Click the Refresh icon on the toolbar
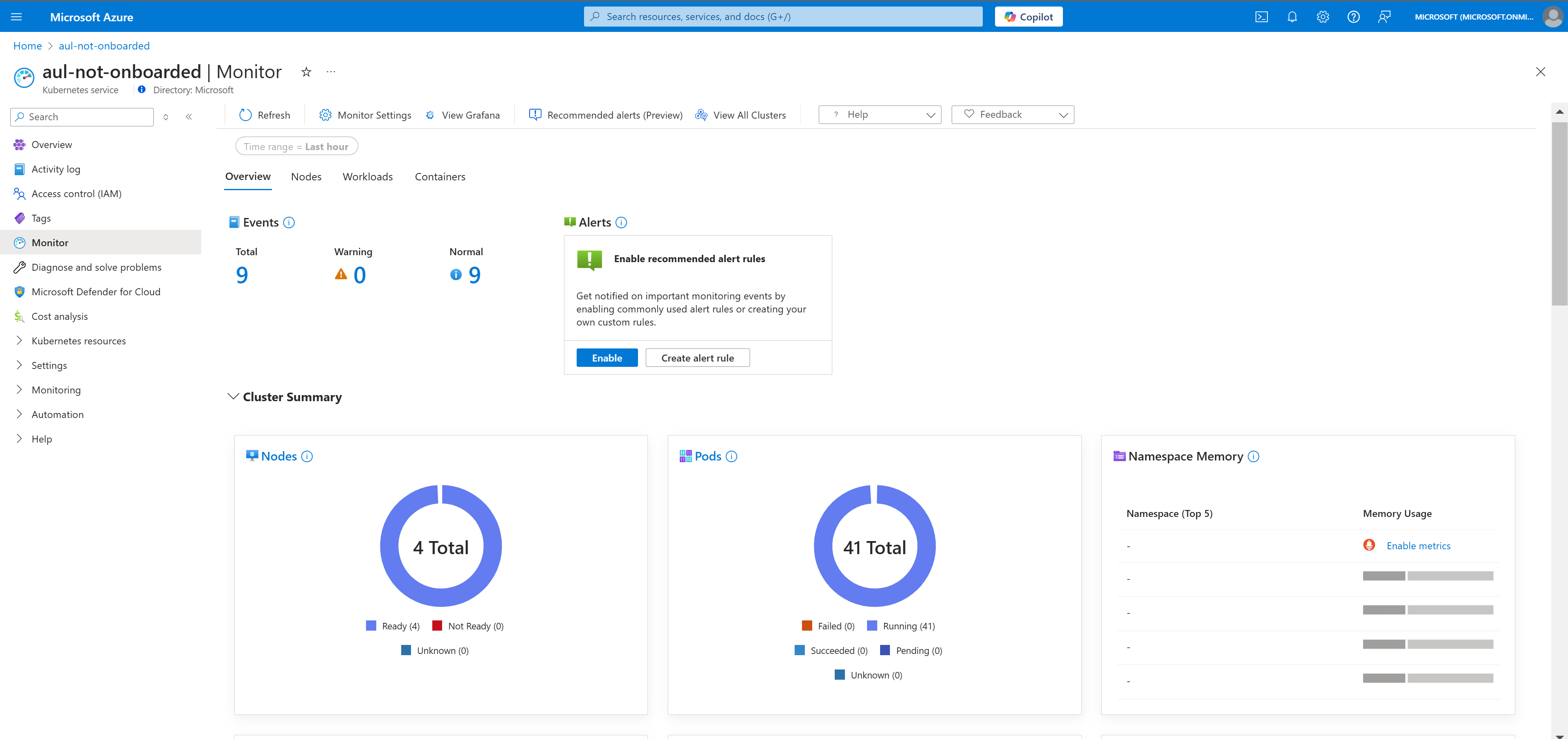The image size is (1568, 739). pyautogui.click(x=245, y=115)
